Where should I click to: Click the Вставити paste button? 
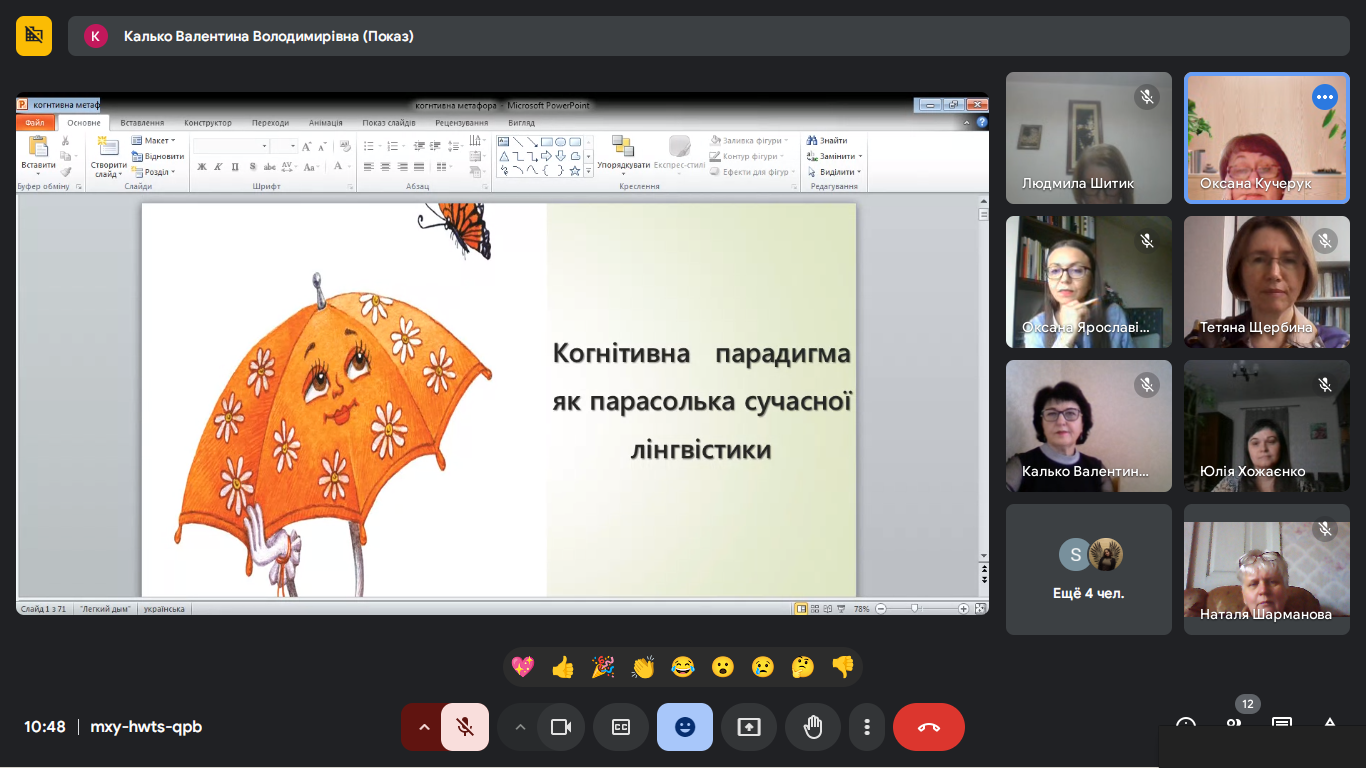tap(38, 155)
